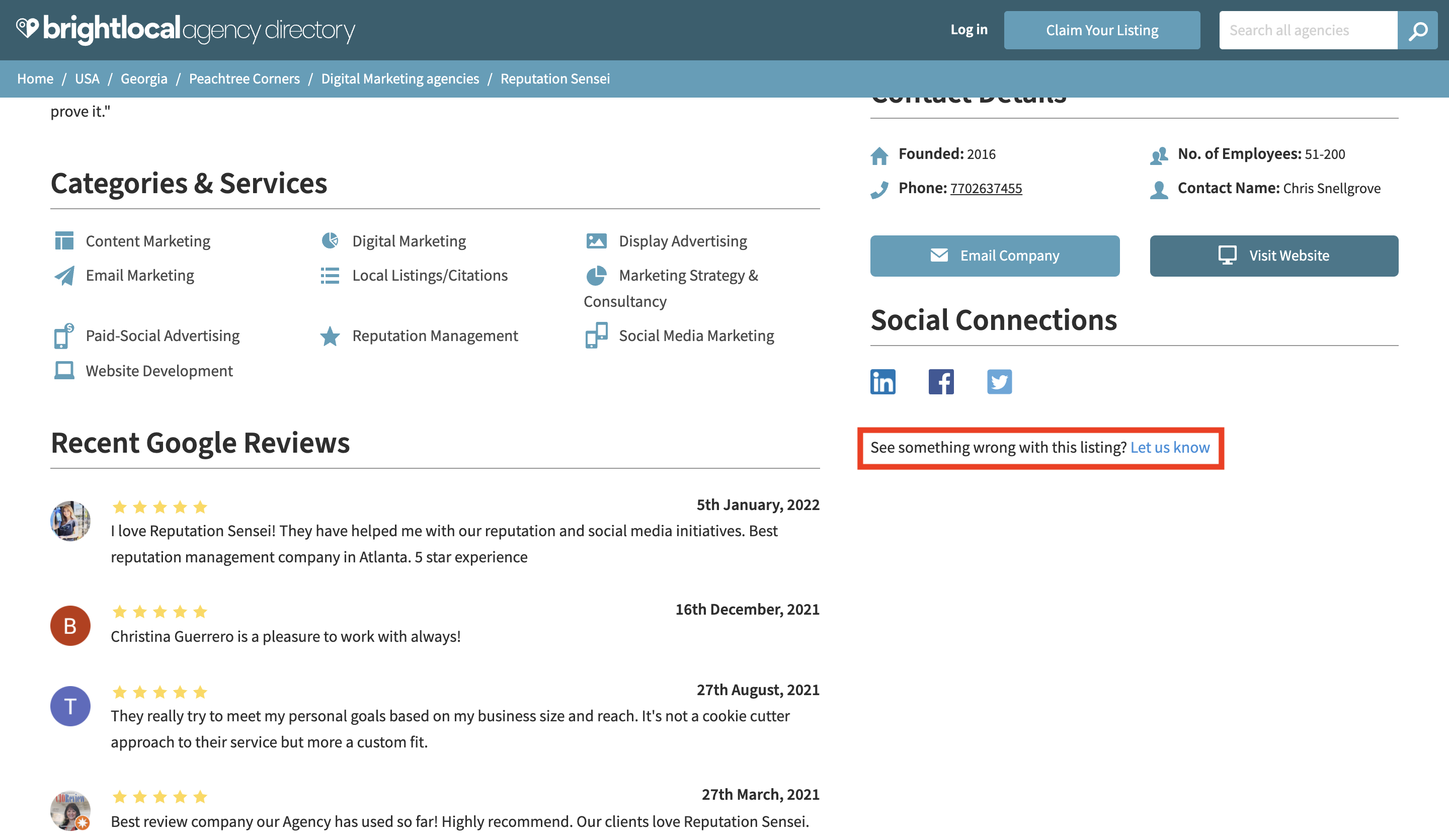
Task: Click the Reputation Sensei breadcrumb item
Action: 555,79
